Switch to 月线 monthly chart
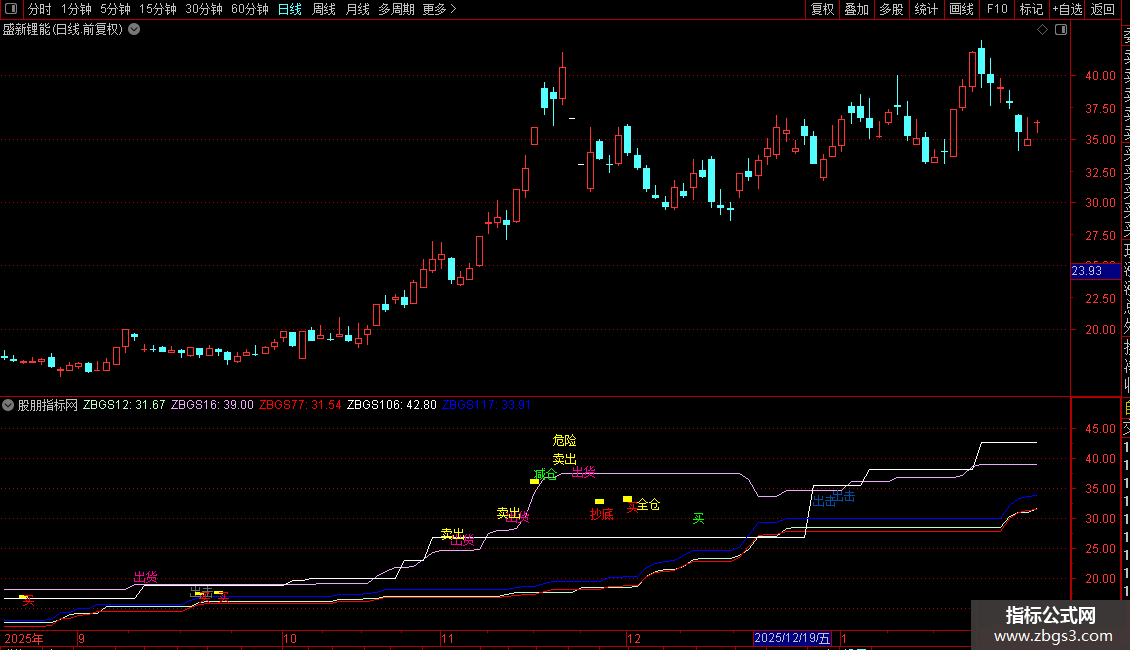Image resolution: width=1130 pixels, height=650 pixels. coord(357,9)
